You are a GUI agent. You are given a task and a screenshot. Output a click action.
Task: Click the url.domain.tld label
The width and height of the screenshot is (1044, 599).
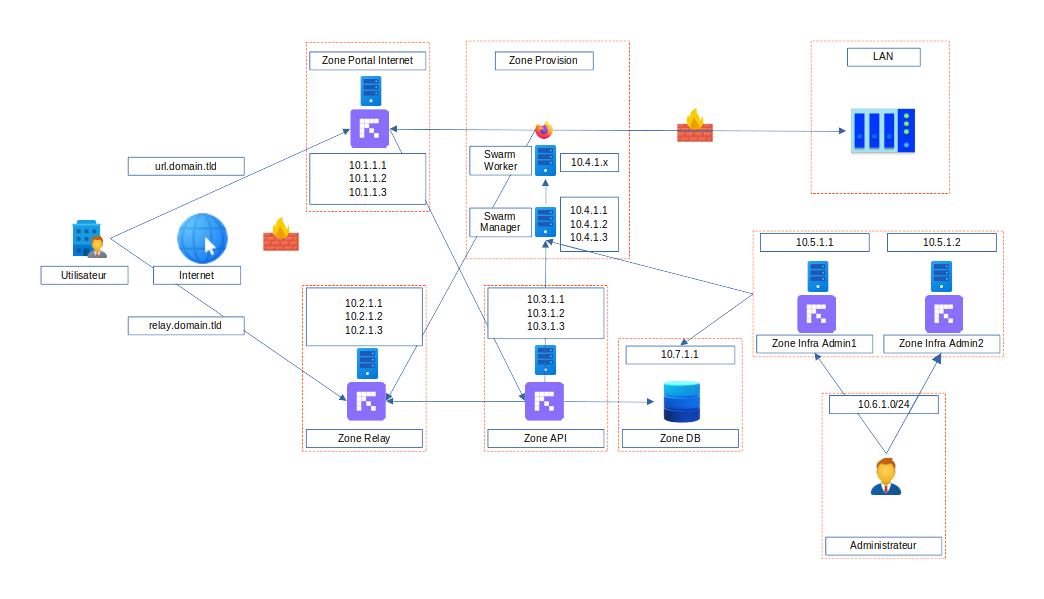tap(186, 166)
